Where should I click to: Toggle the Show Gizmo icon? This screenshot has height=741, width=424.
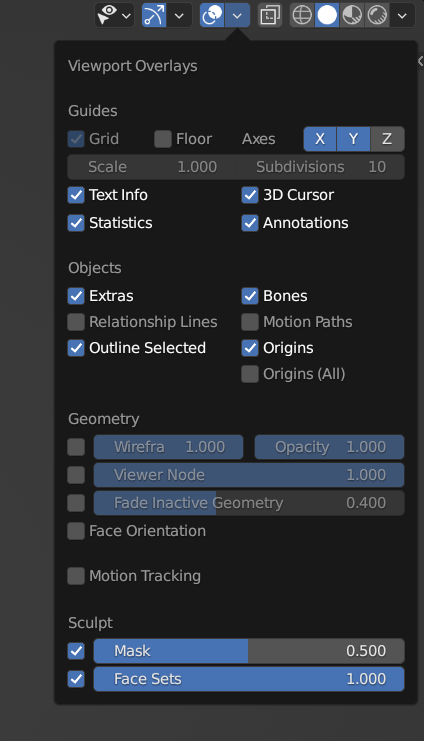tap(154, 15)
